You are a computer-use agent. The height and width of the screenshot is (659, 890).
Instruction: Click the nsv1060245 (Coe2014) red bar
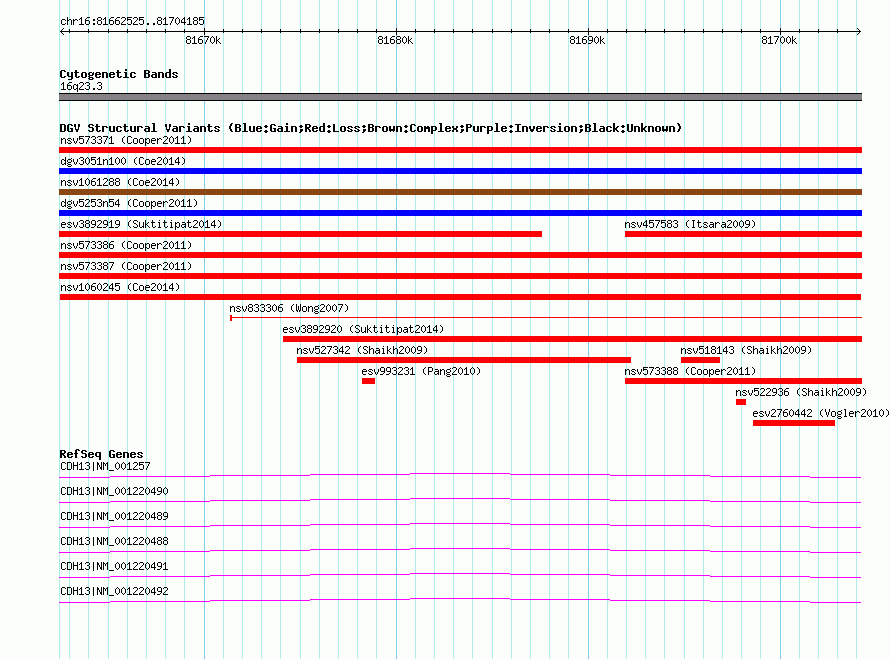tap(460, 297)
